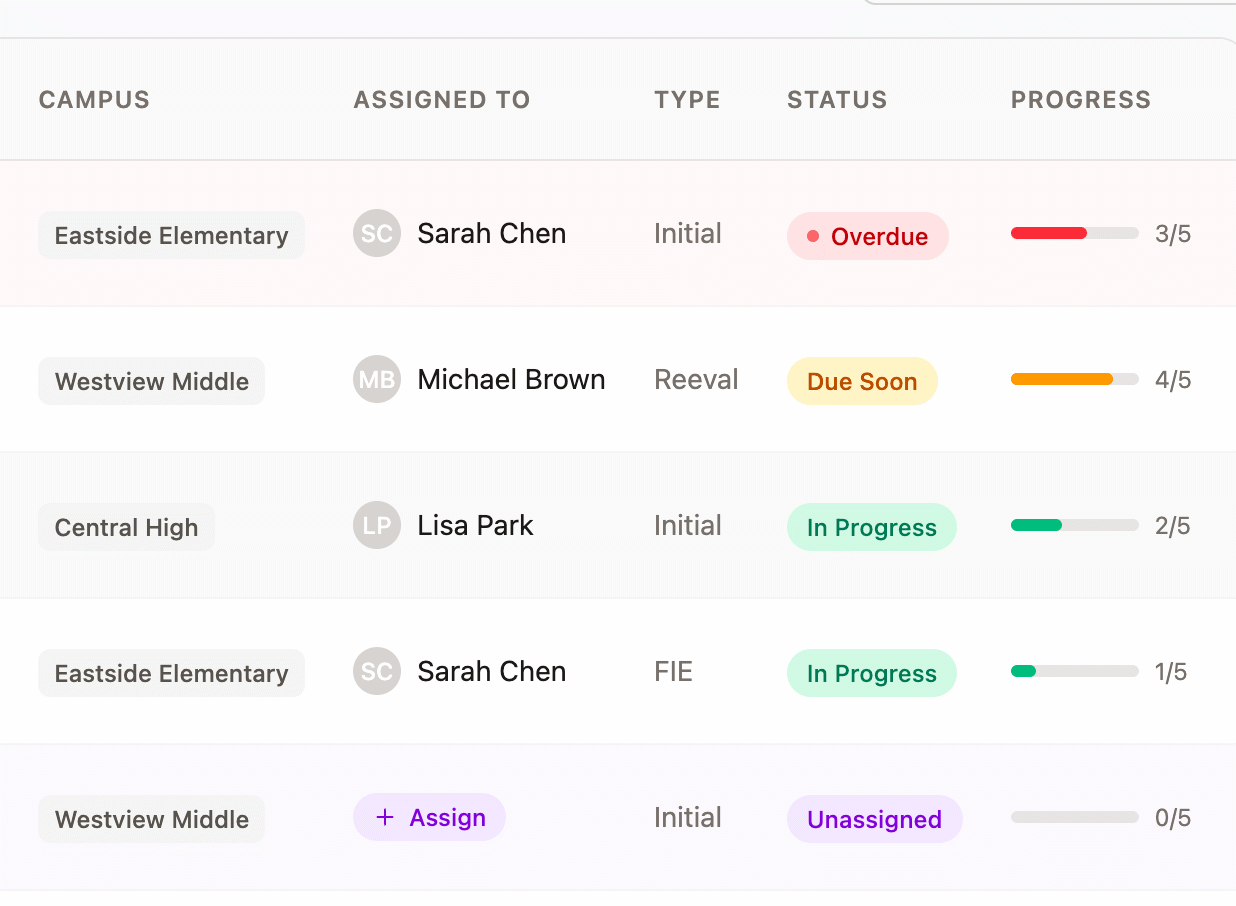Click the name Sarah Chen in the FIE row

click(492, 672)
